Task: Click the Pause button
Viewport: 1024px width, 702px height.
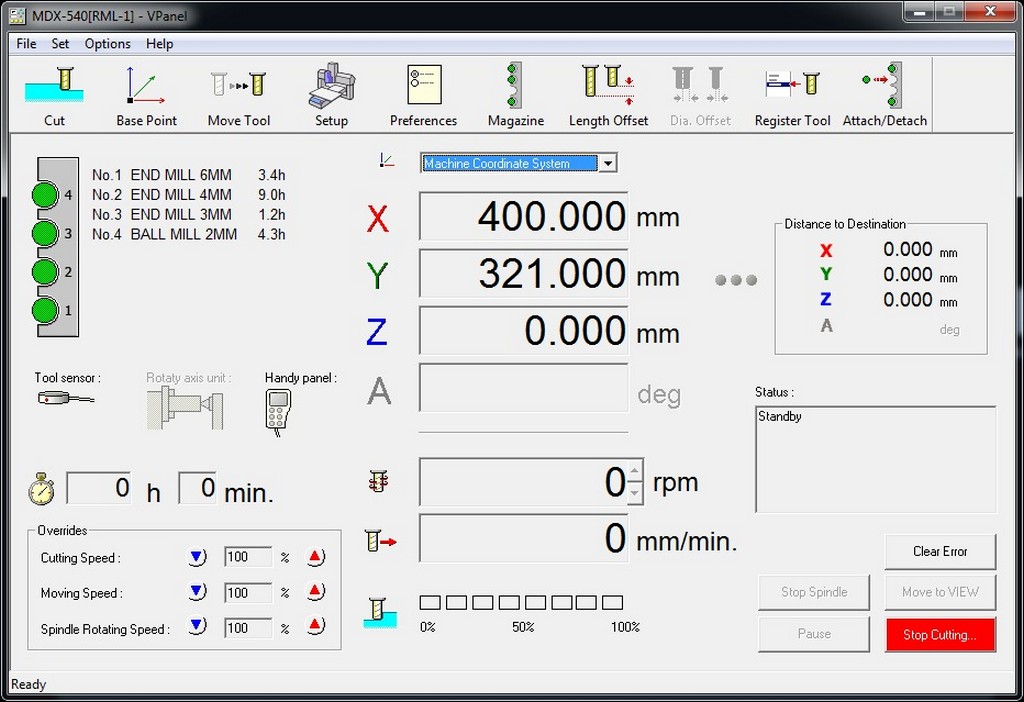Action: 814,634
